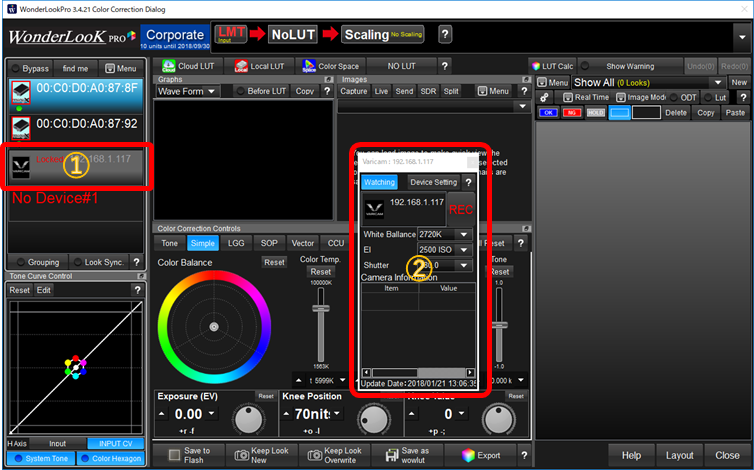This screenshot has width=754, height=470.
Task: Click the link chain icon in Looks toolbar
Action: (545, 98)
